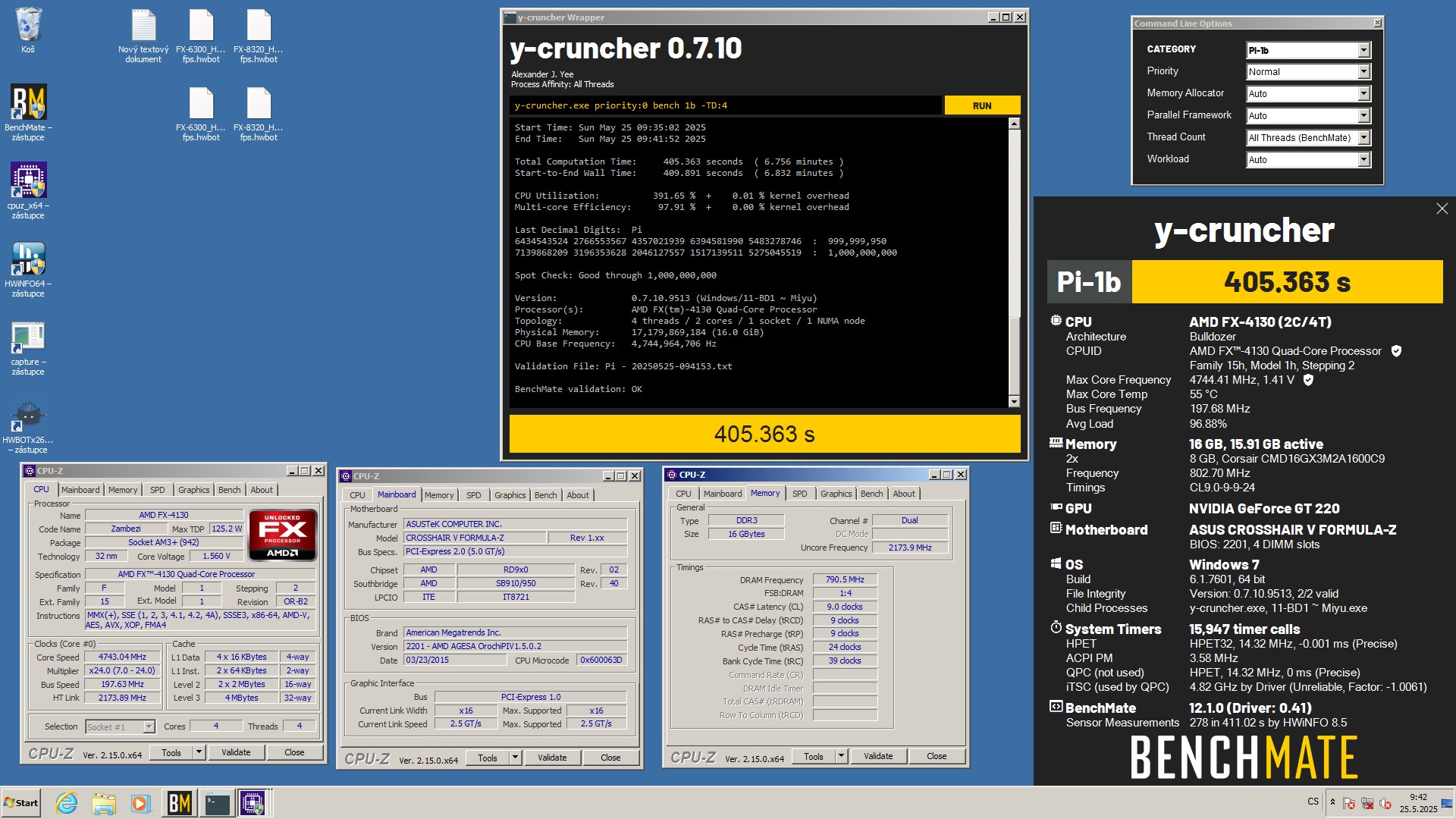Show hidden tray icons arrow
The image size is (1456, 819).
1332,802
